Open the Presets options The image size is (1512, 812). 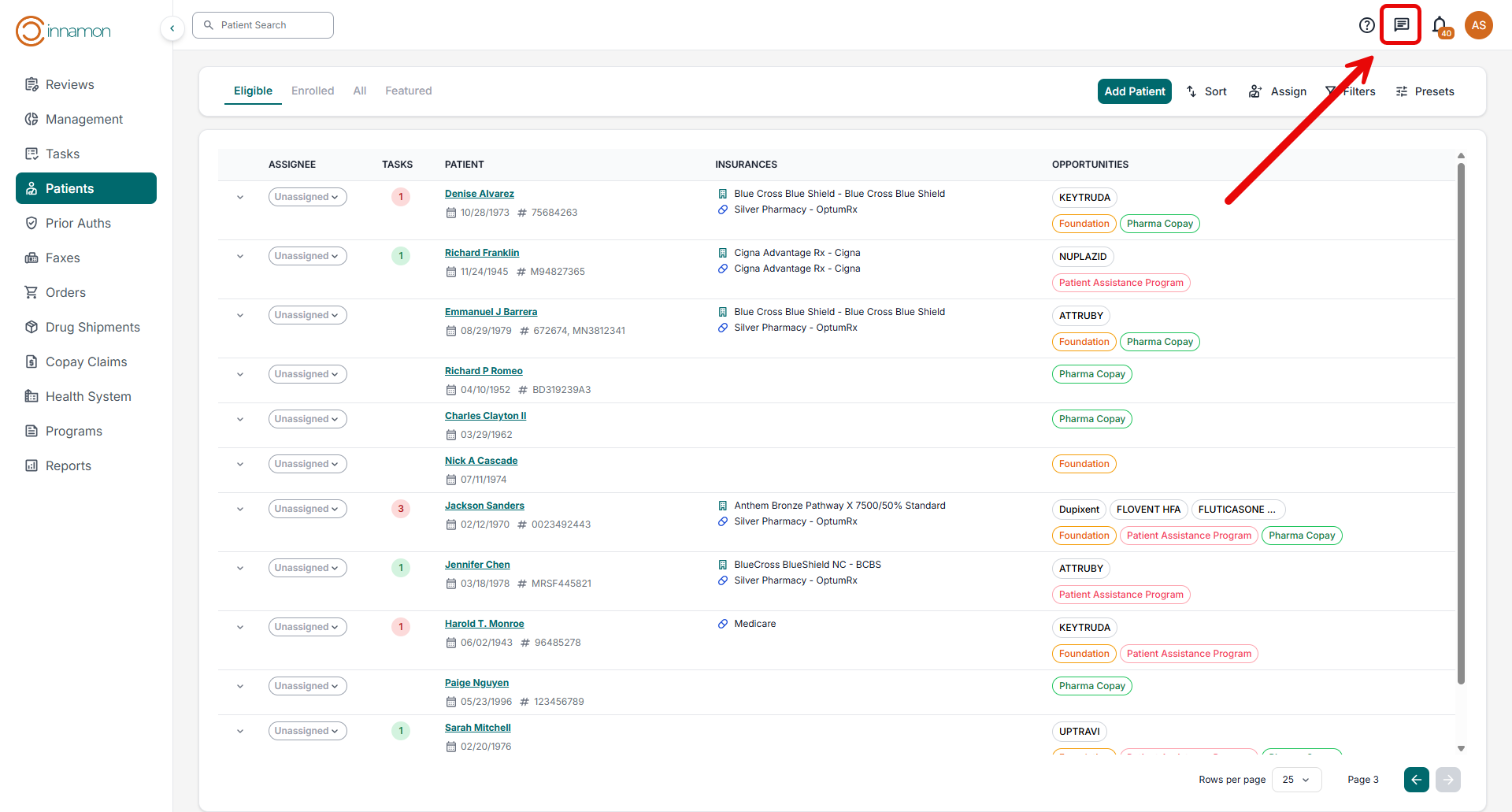coord(1425,91)
